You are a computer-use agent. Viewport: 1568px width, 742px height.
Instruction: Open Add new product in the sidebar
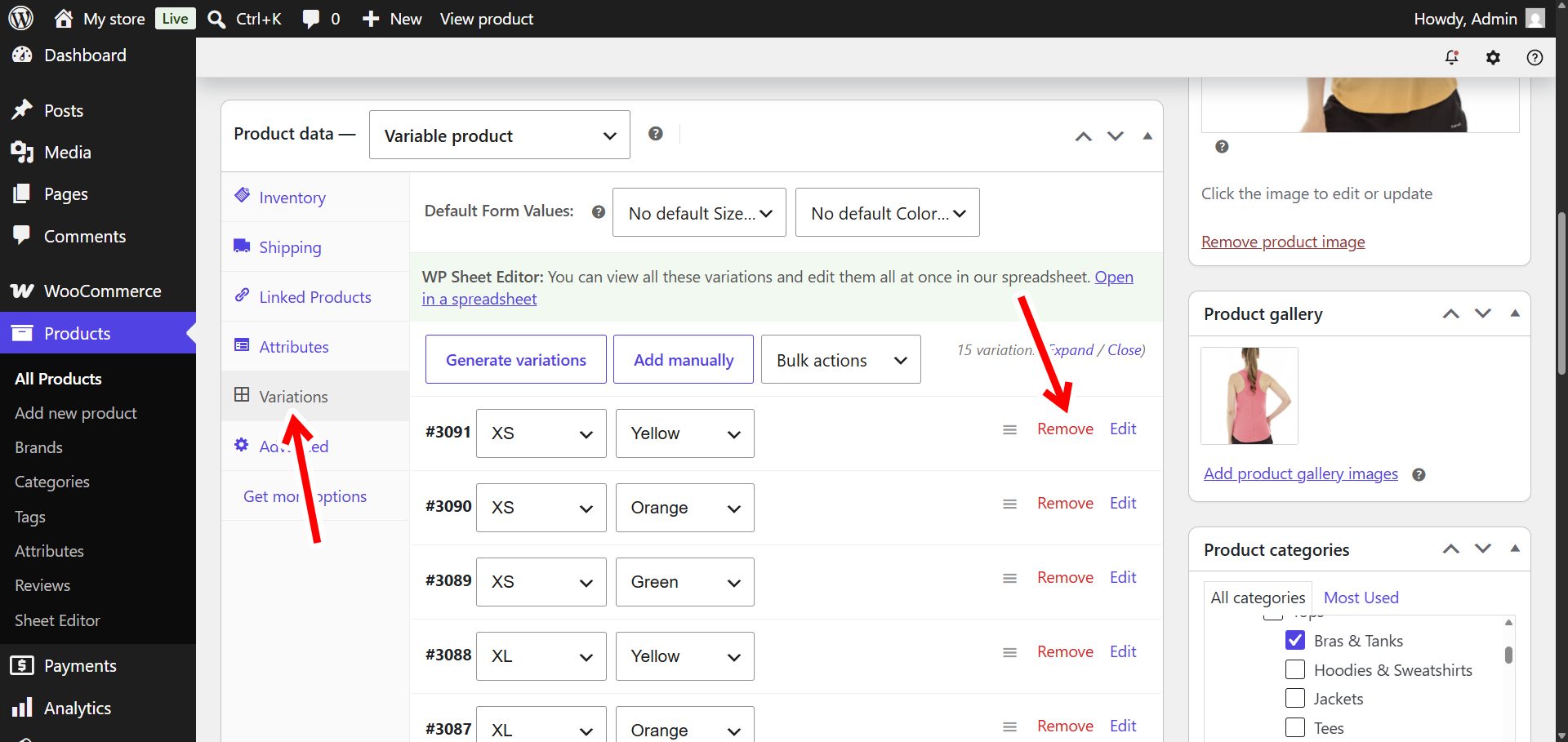76,413
